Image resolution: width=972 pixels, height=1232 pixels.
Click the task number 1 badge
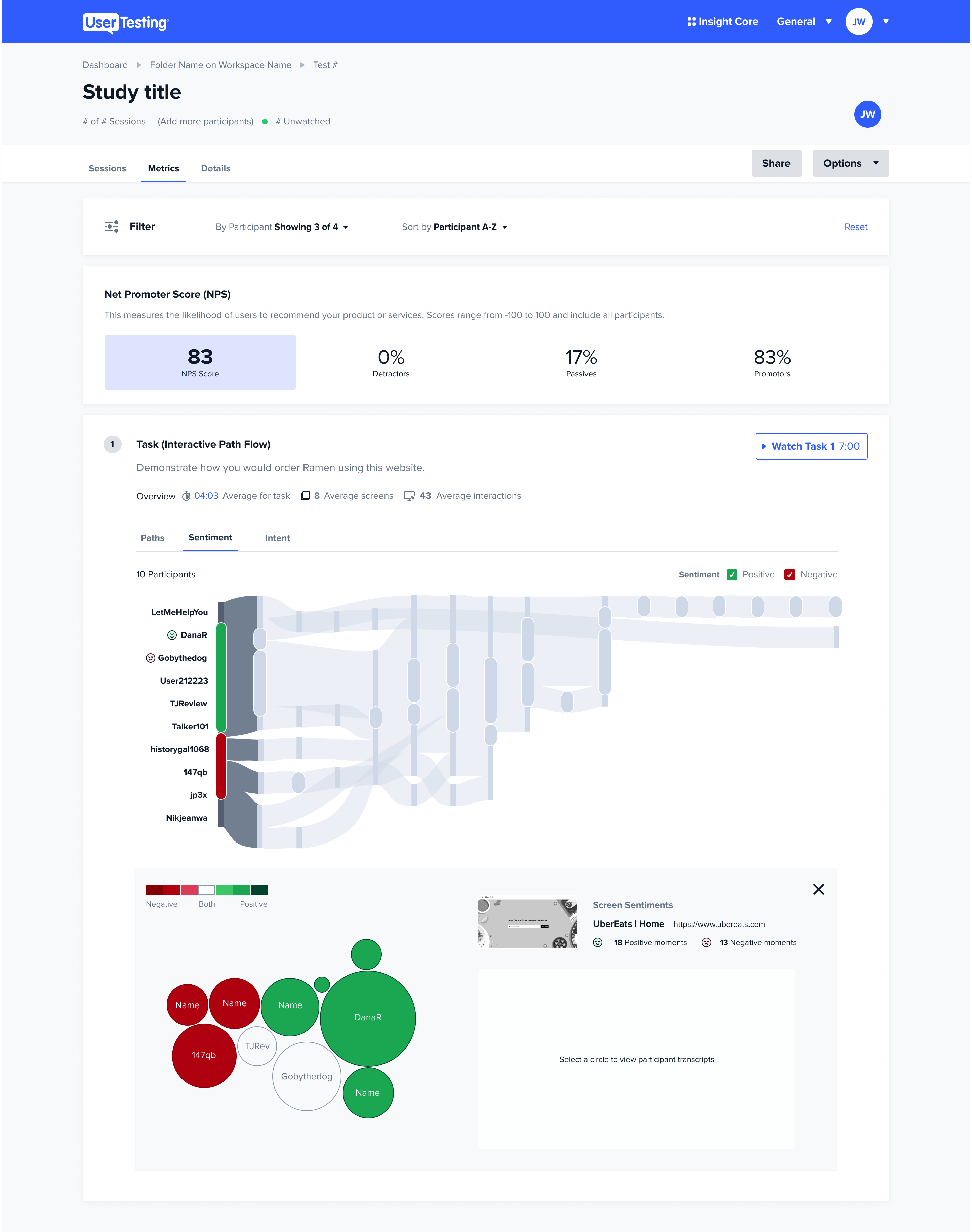pyautogui.click(x=112, y=444)
